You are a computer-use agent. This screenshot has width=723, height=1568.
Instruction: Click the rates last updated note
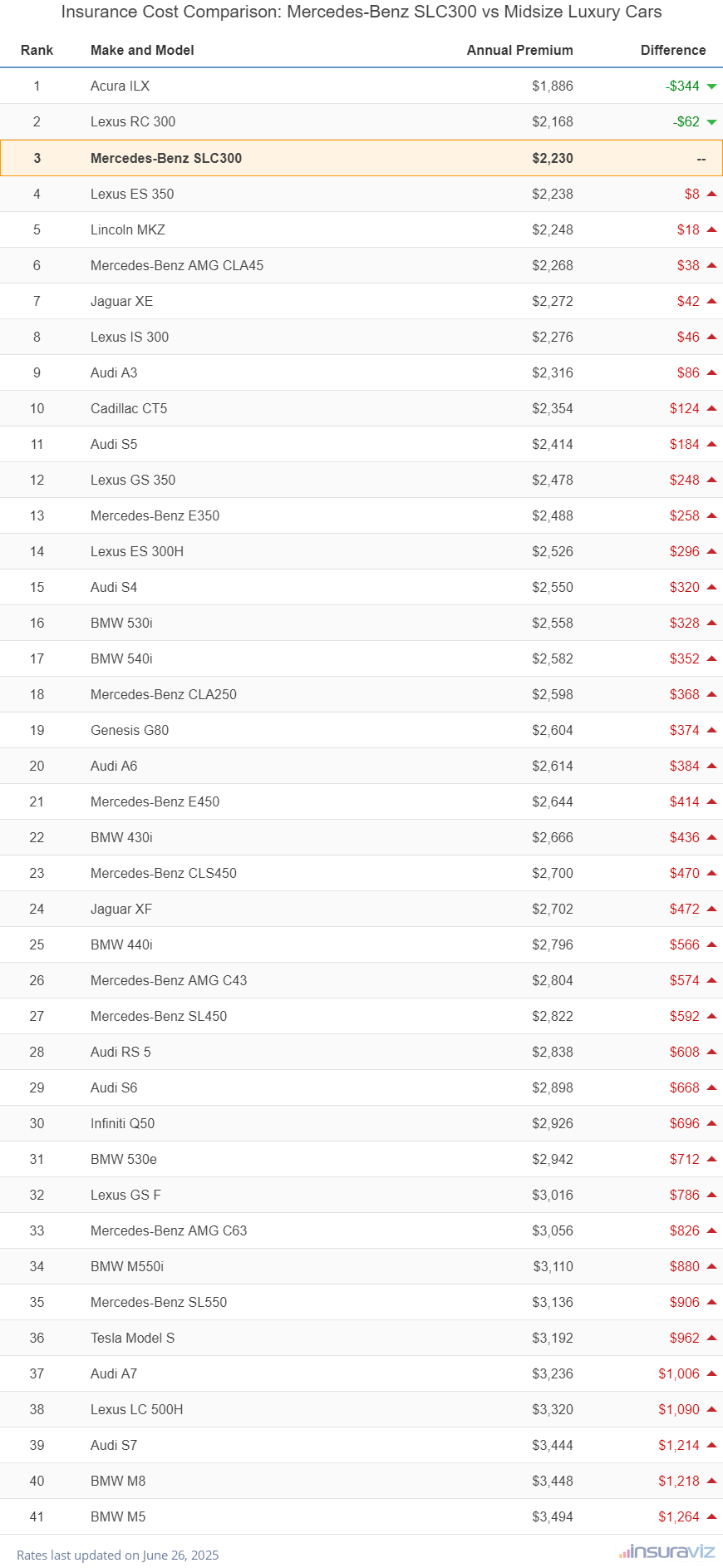[x=118, y=1555]
